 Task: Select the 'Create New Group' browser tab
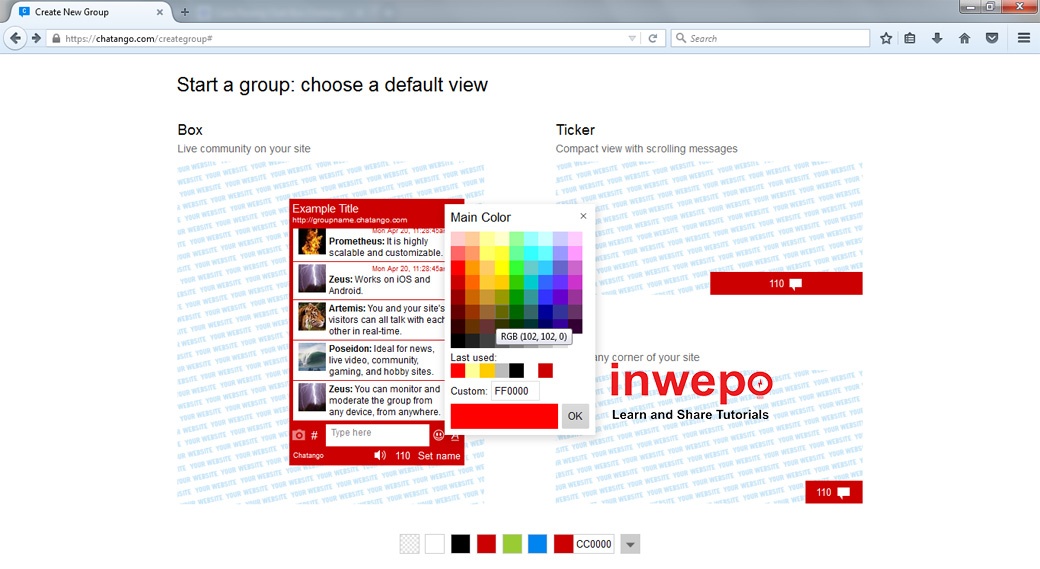tap(91, 12)
